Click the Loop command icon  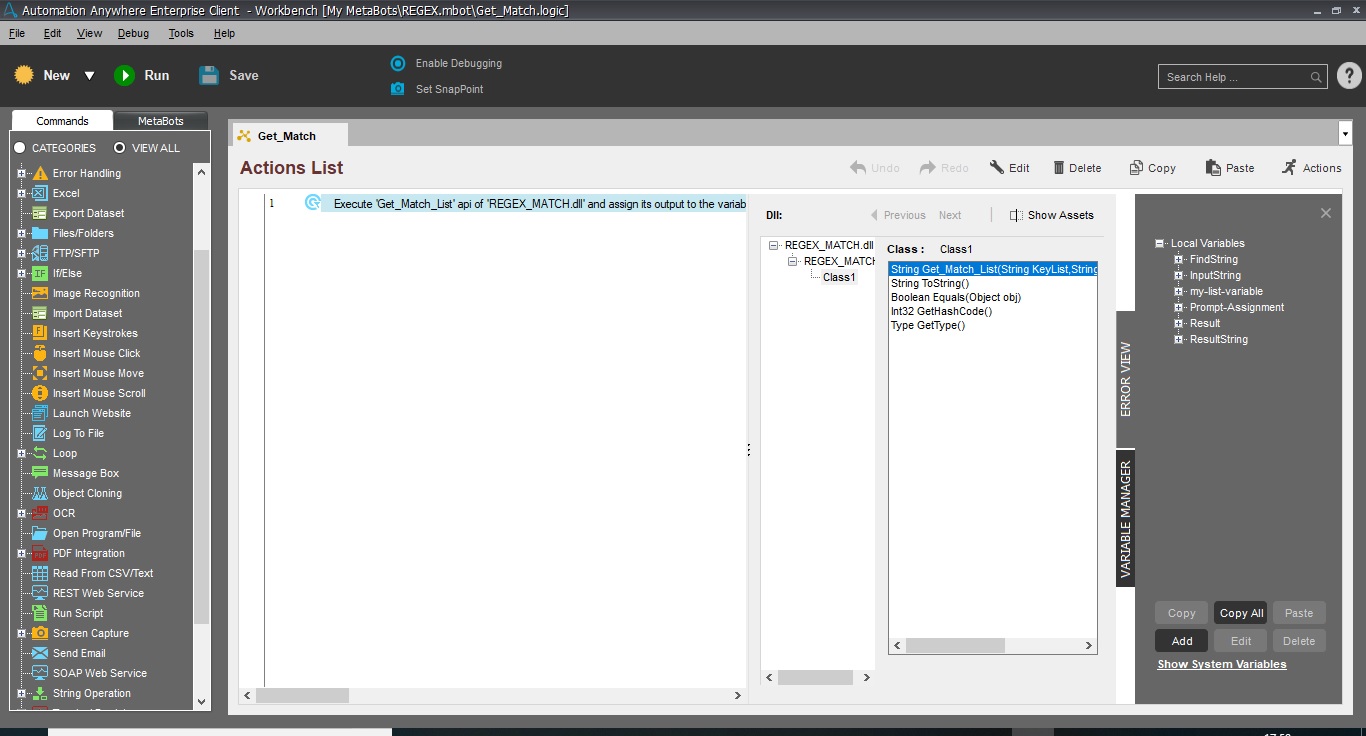pos(40,453)
